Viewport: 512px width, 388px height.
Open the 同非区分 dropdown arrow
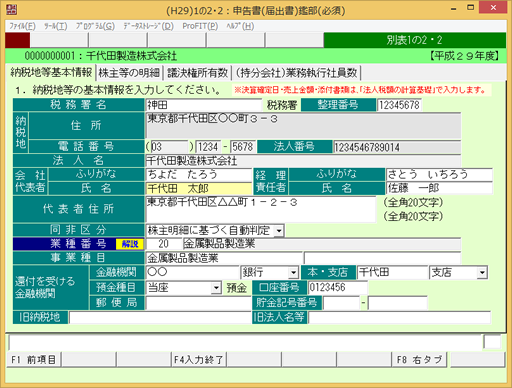coord(279,230)
